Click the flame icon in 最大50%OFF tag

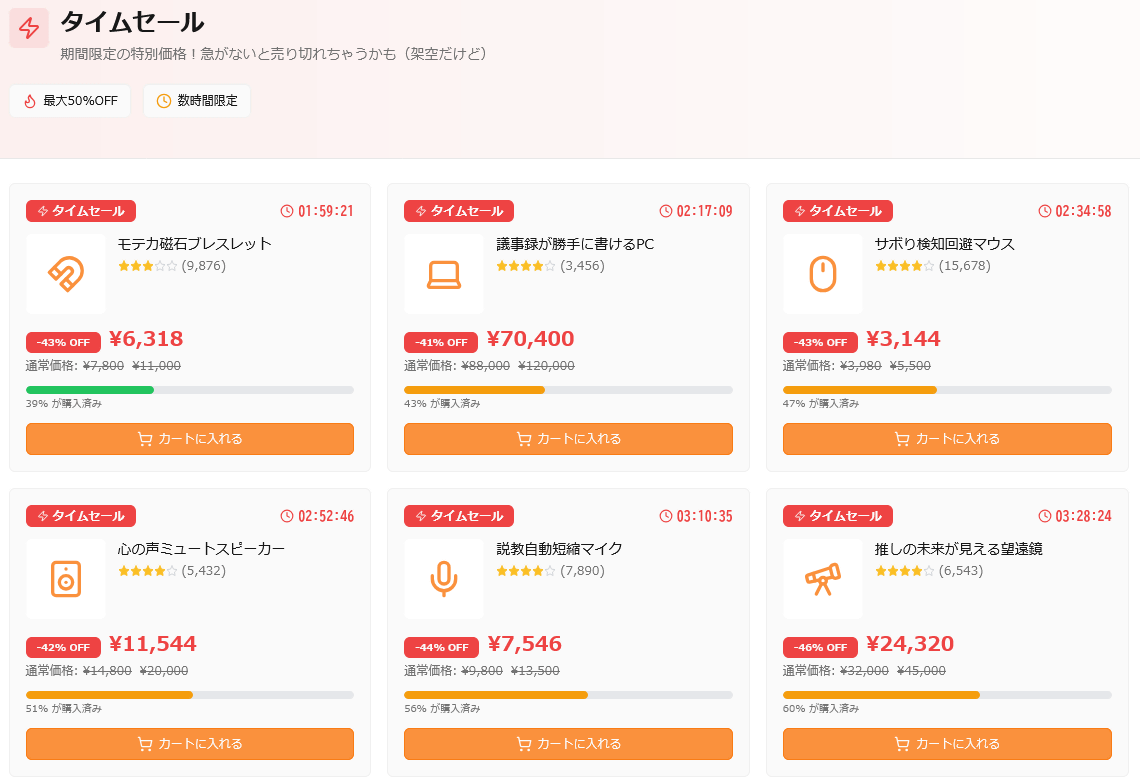click(x=30, y=101)
